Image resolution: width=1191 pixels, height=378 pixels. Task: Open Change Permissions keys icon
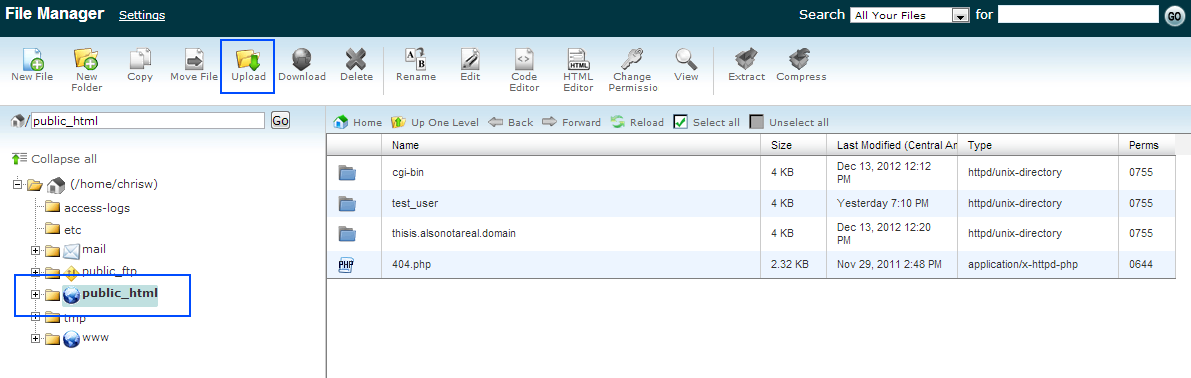pyautogui.click(x=632, y=59)
